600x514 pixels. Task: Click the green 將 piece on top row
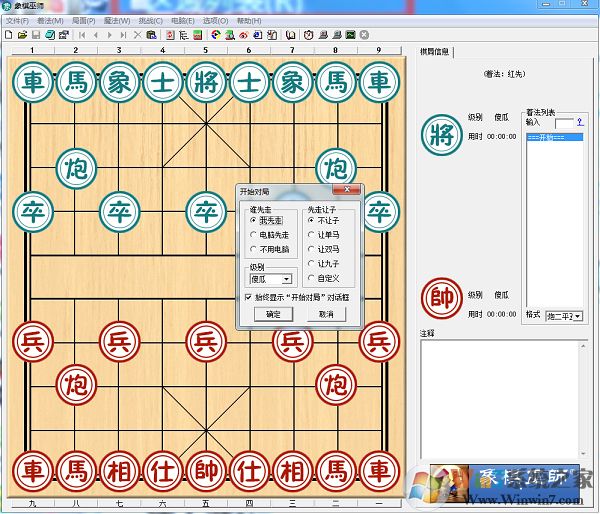(x=206, y=82)
